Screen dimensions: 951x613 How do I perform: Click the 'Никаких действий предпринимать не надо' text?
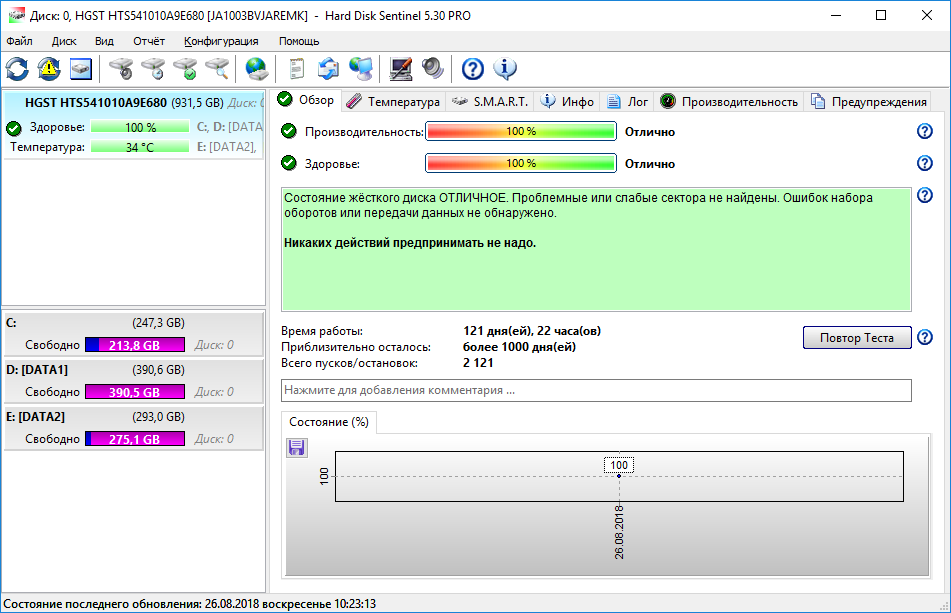click(x=410, y=243)
